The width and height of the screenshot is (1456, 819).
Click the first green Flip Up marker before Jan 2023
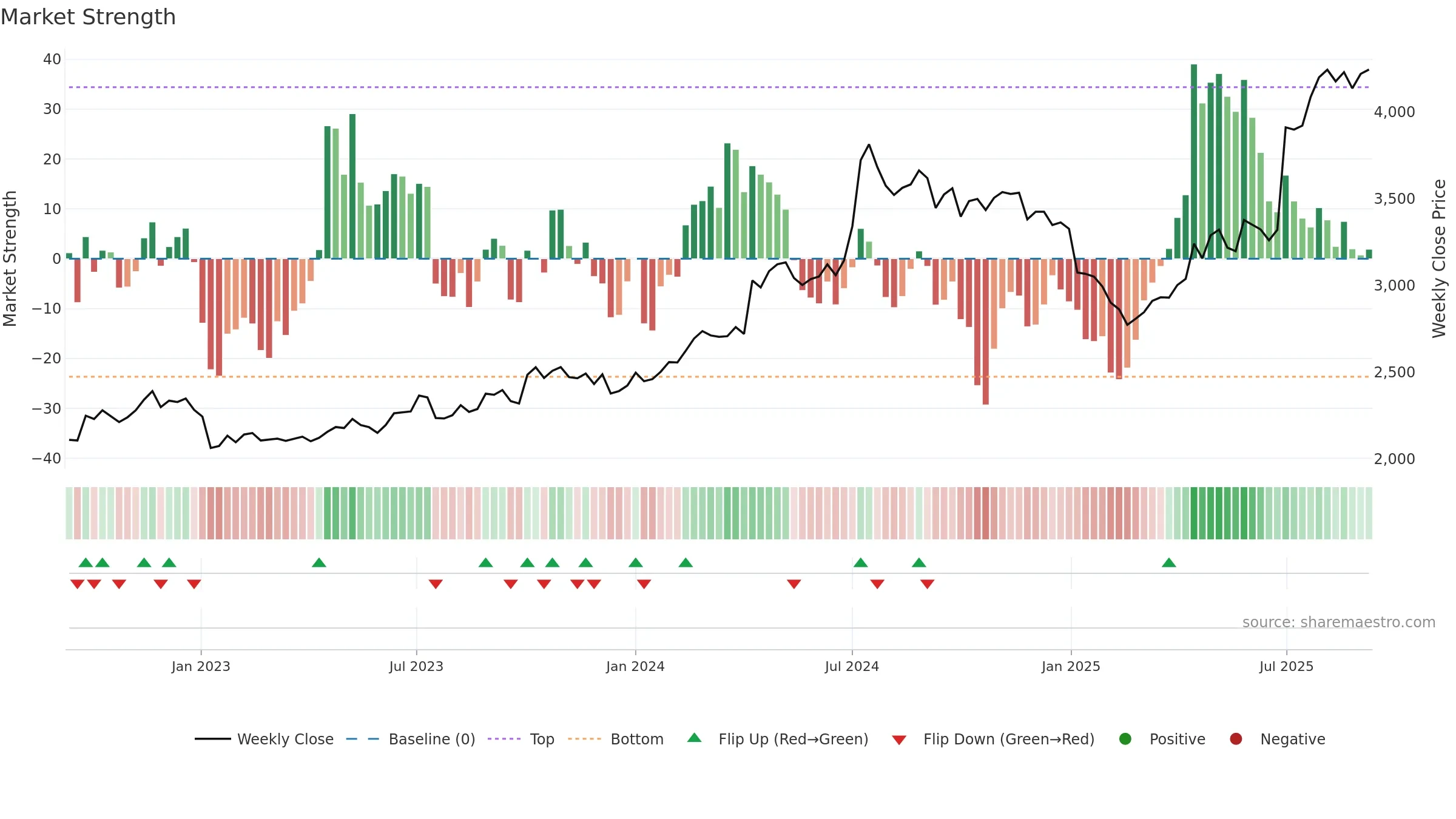[x=86, y=562]
